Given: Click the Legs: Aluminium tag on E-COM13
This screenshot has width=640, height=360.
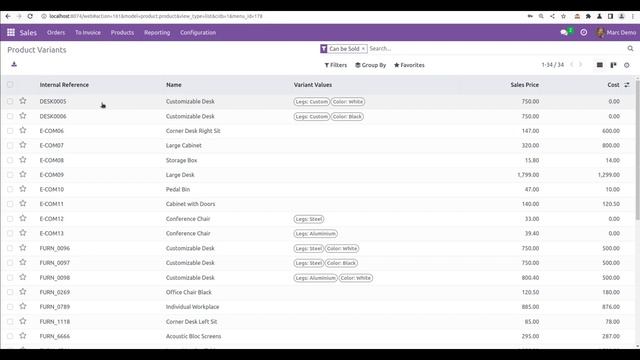Looking at the screenshot, I should [316, 233].
